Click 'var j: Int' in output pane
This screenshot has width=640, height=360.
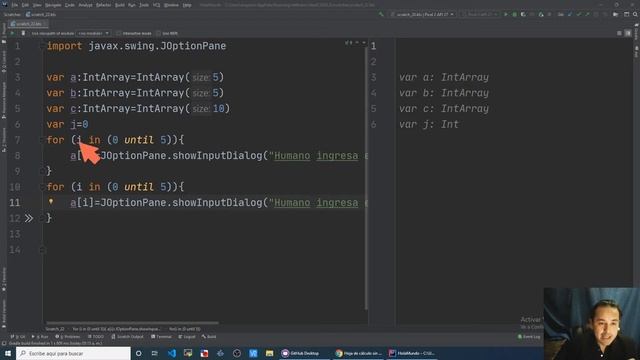point(429,124)
